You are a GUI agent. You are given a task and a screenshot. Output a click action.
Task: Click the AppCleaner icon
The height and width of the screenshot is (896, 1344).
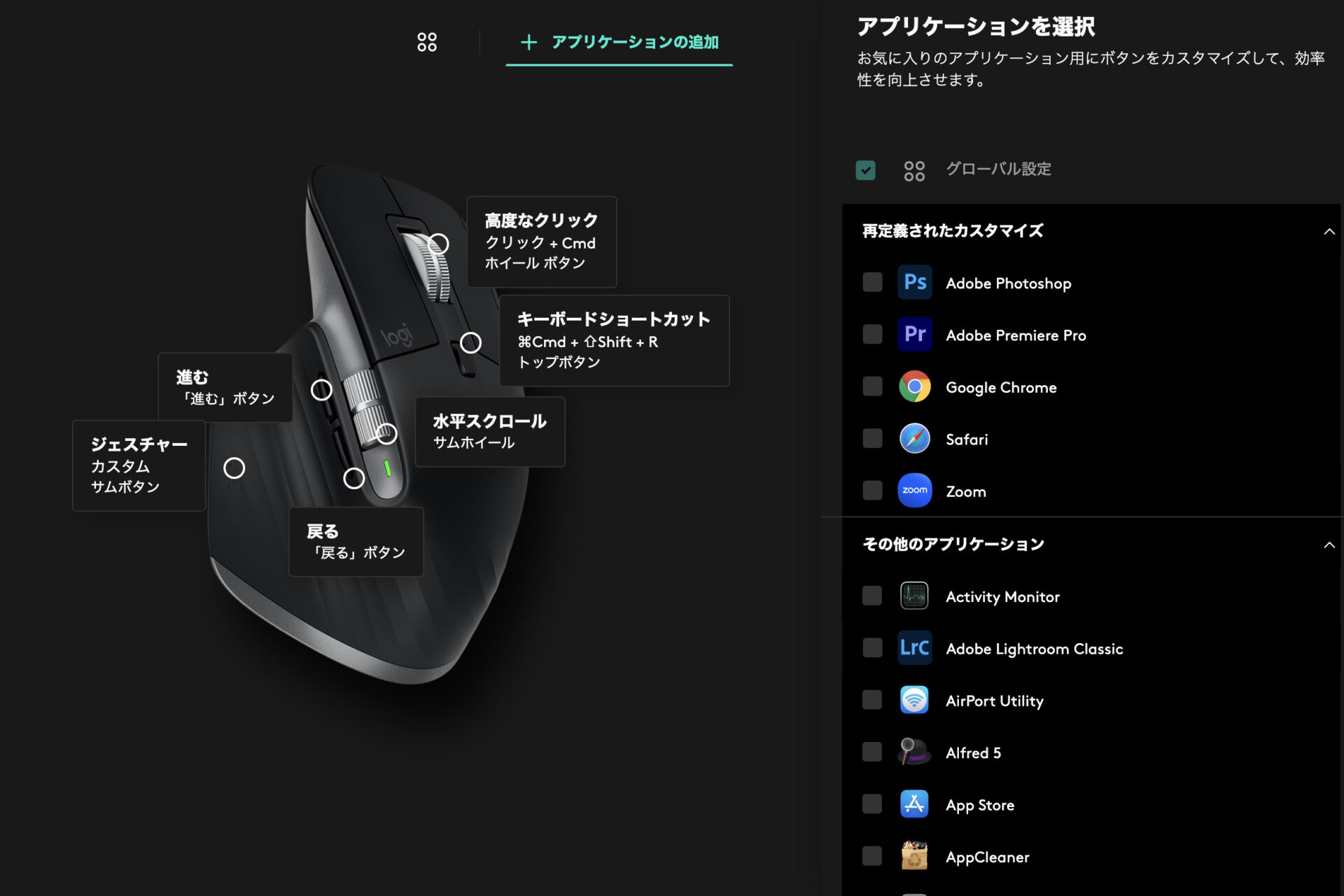pyautogui.click(x=914, y=855)
